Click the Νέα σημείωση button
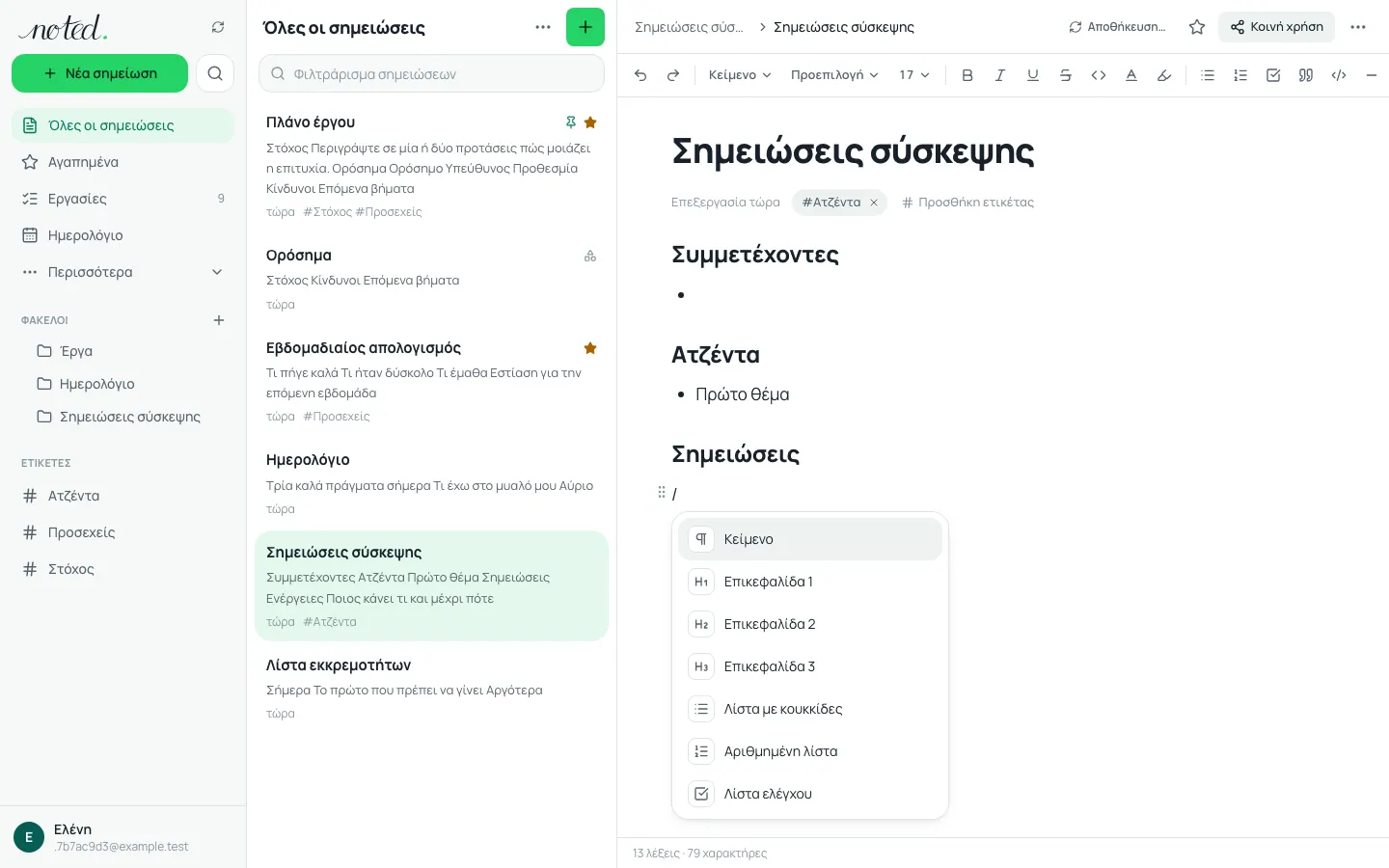The image size is (1389, 868). (99, 73)
